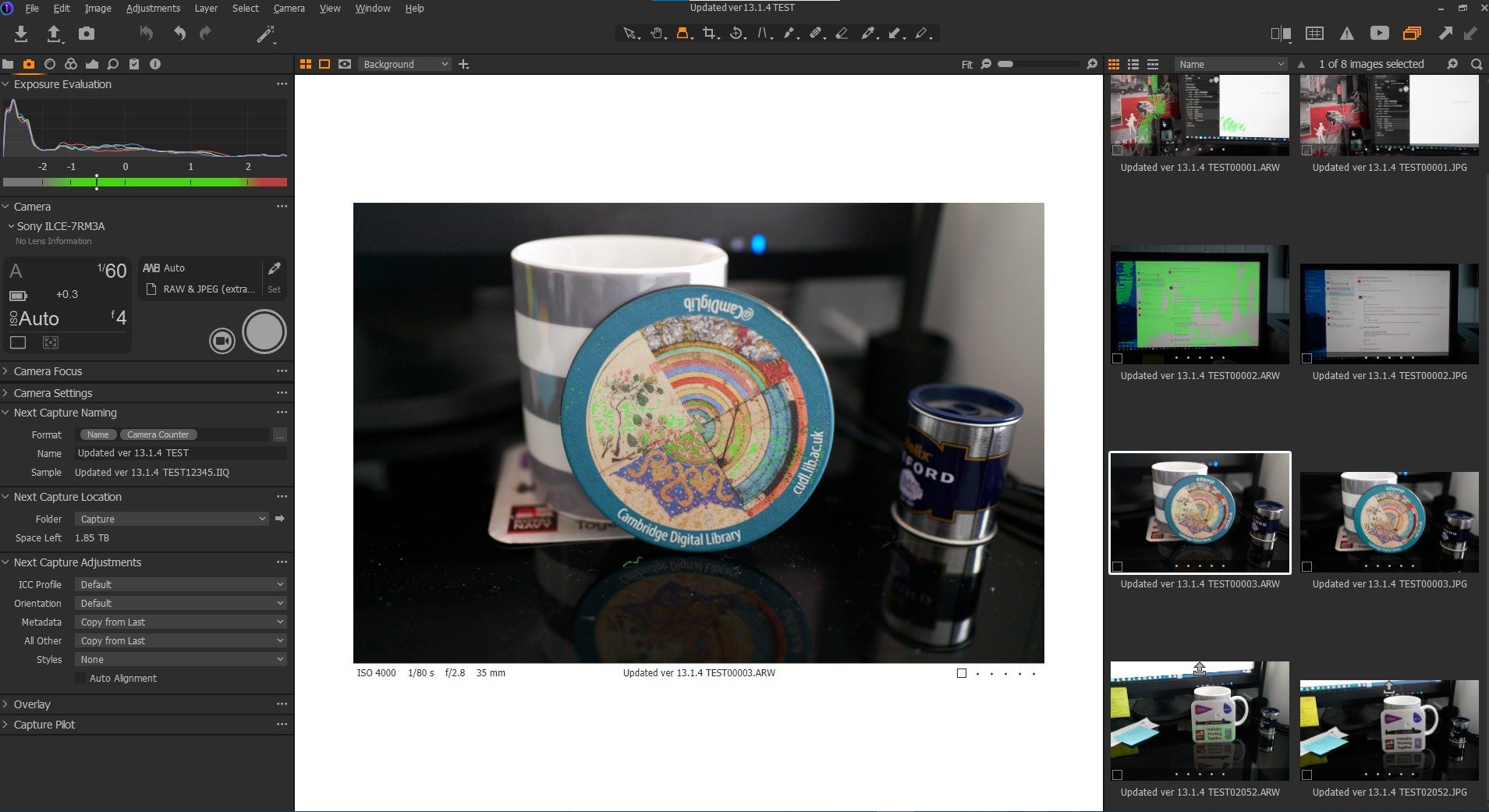Click the Auto Adjust magic wand icon

[x=266, y=34]
